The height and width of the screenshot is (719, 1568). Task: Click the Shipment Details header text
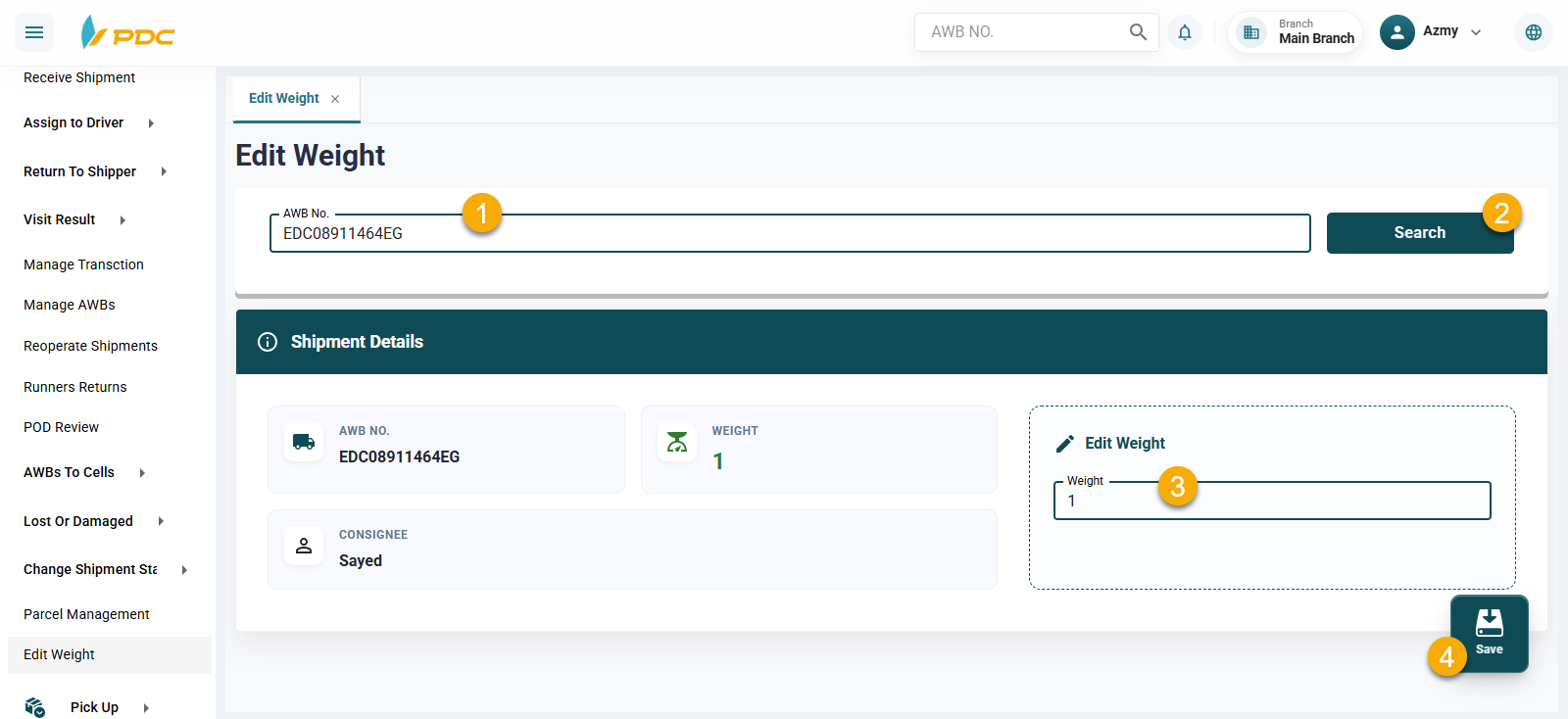(357, 342)
